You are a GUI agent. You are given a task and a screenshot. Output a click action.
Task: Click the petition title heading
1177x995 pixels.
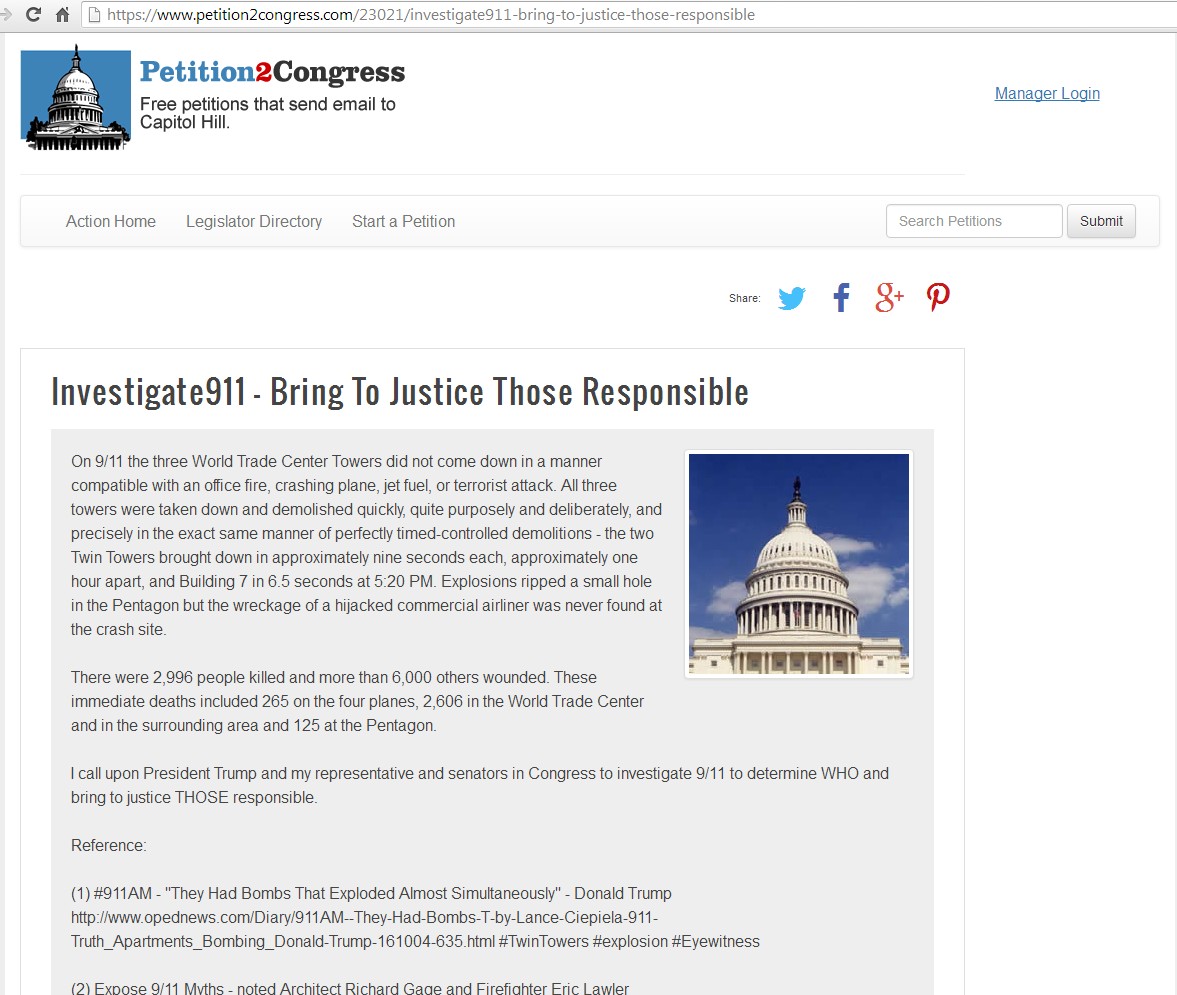[400, 392]
